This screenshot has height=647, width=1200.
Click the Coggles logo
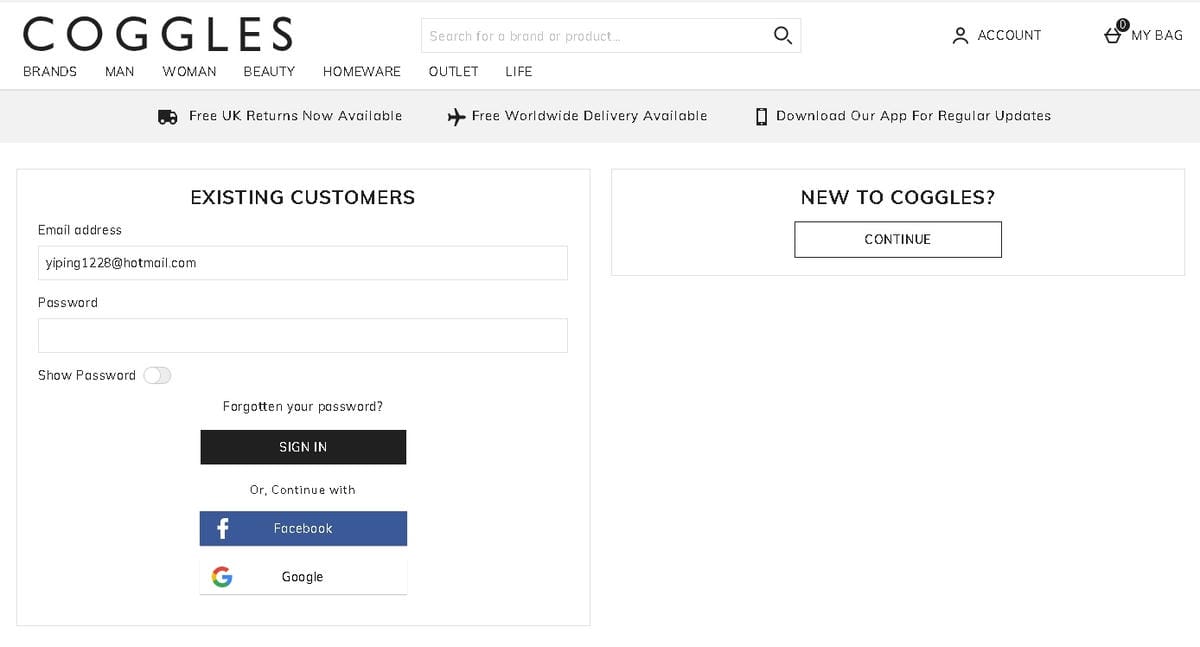[158, 34]
